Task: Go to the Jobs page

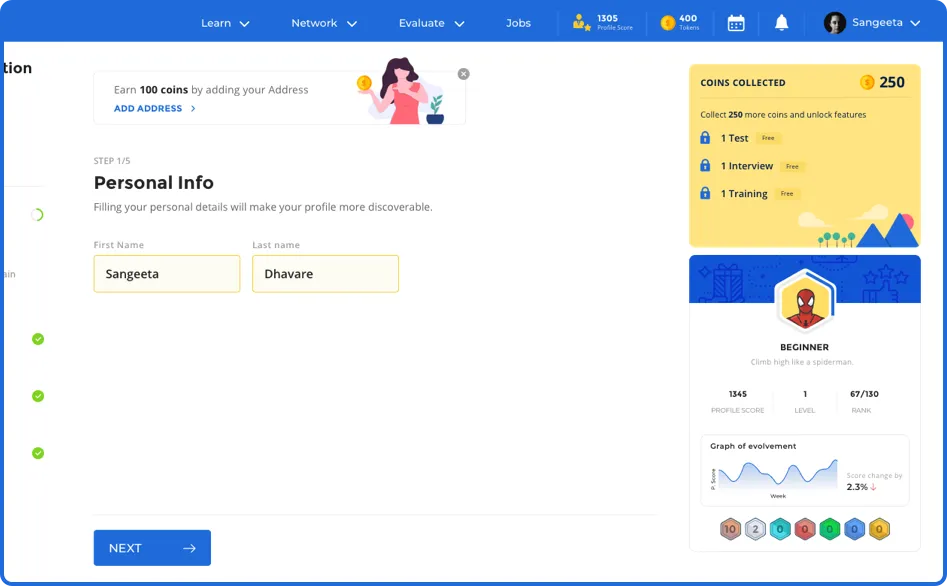Action: (x=518, y=23)
